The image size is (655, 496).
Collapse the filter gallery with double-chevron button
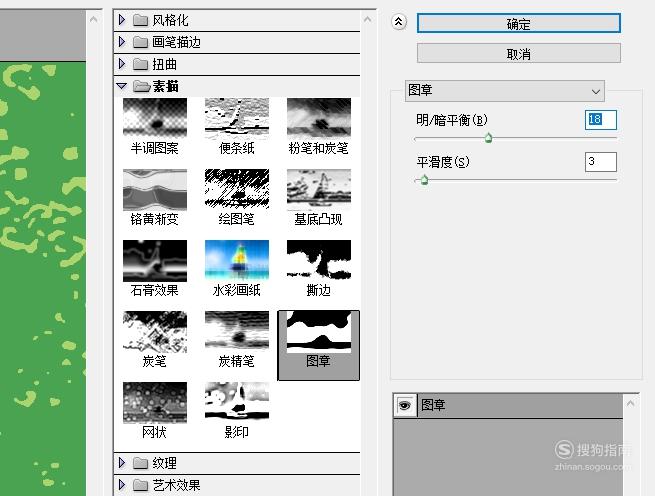pos(399,22)
